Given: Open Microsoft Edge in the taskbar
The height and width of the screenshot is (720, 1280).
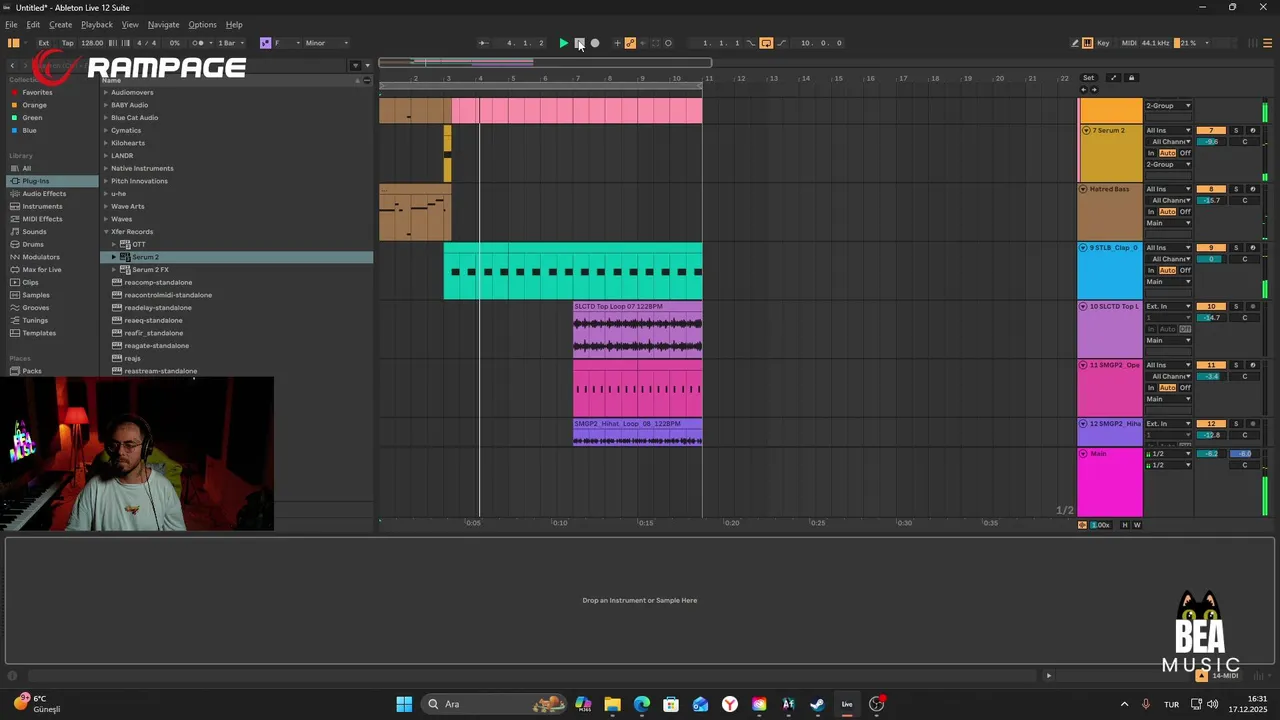Looking at the screenshot, I should (x=642, y=704).
